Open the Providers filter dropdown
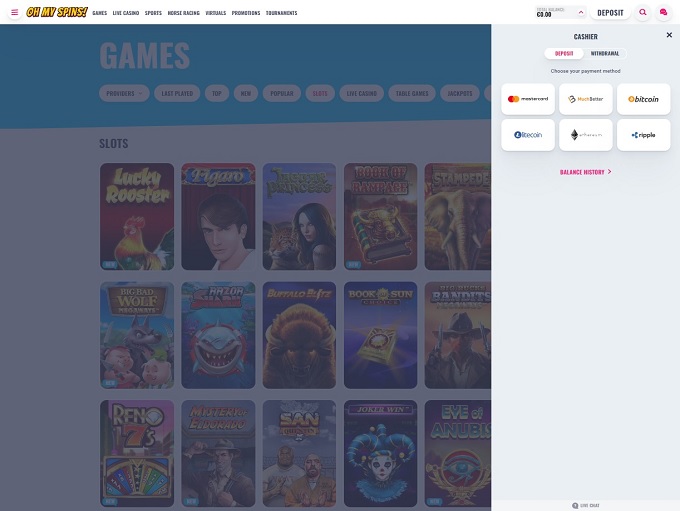 [x=125, y=93]
